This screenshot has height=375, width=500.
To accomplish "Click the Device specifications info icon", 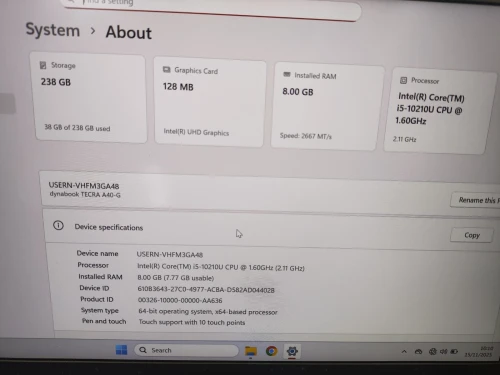I will [x=58, y=226].
